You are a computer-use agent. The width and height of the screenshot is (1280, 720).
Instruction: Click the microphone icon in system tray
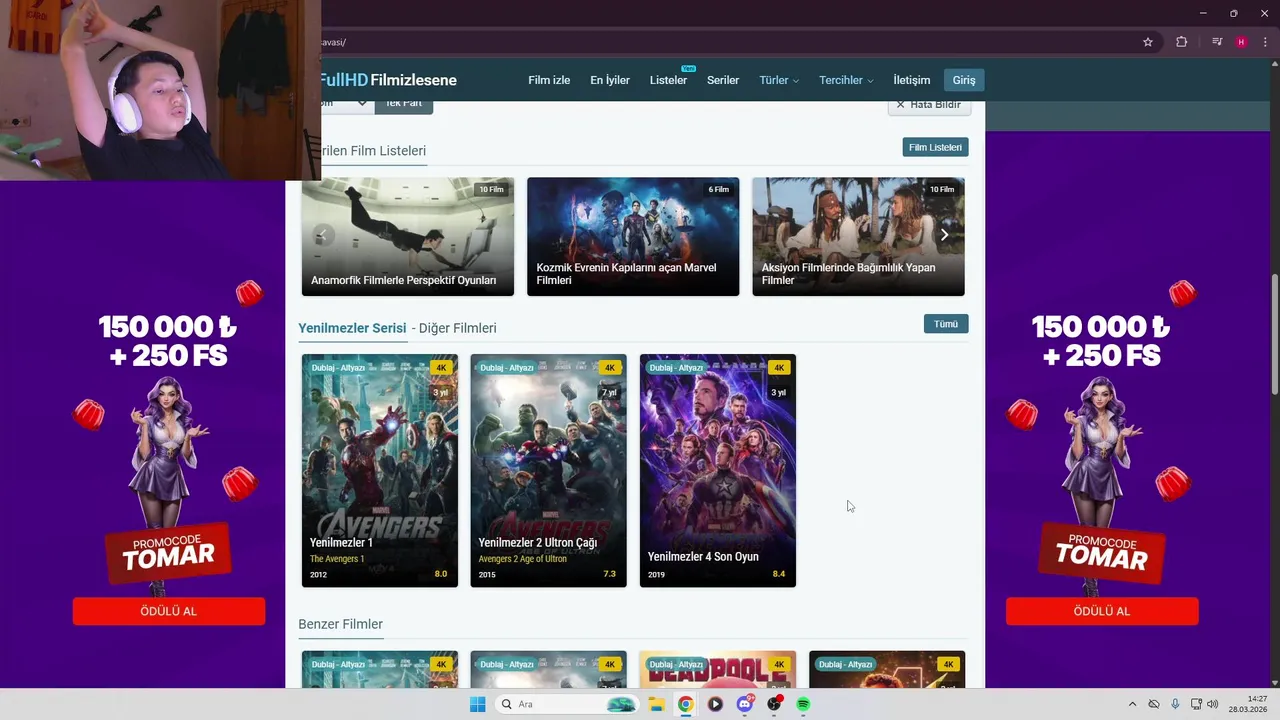[x=1175, y=704]
